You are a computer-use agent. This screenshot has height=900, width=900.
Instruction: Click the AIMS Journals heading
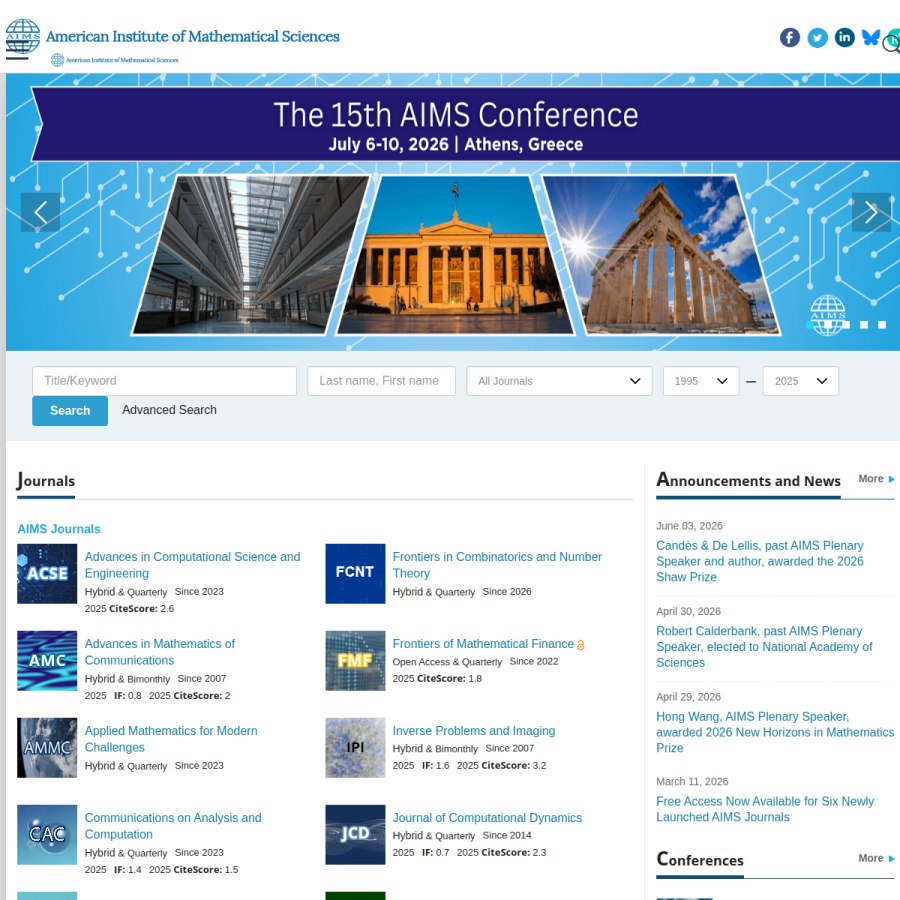click(x=59, y=529)
